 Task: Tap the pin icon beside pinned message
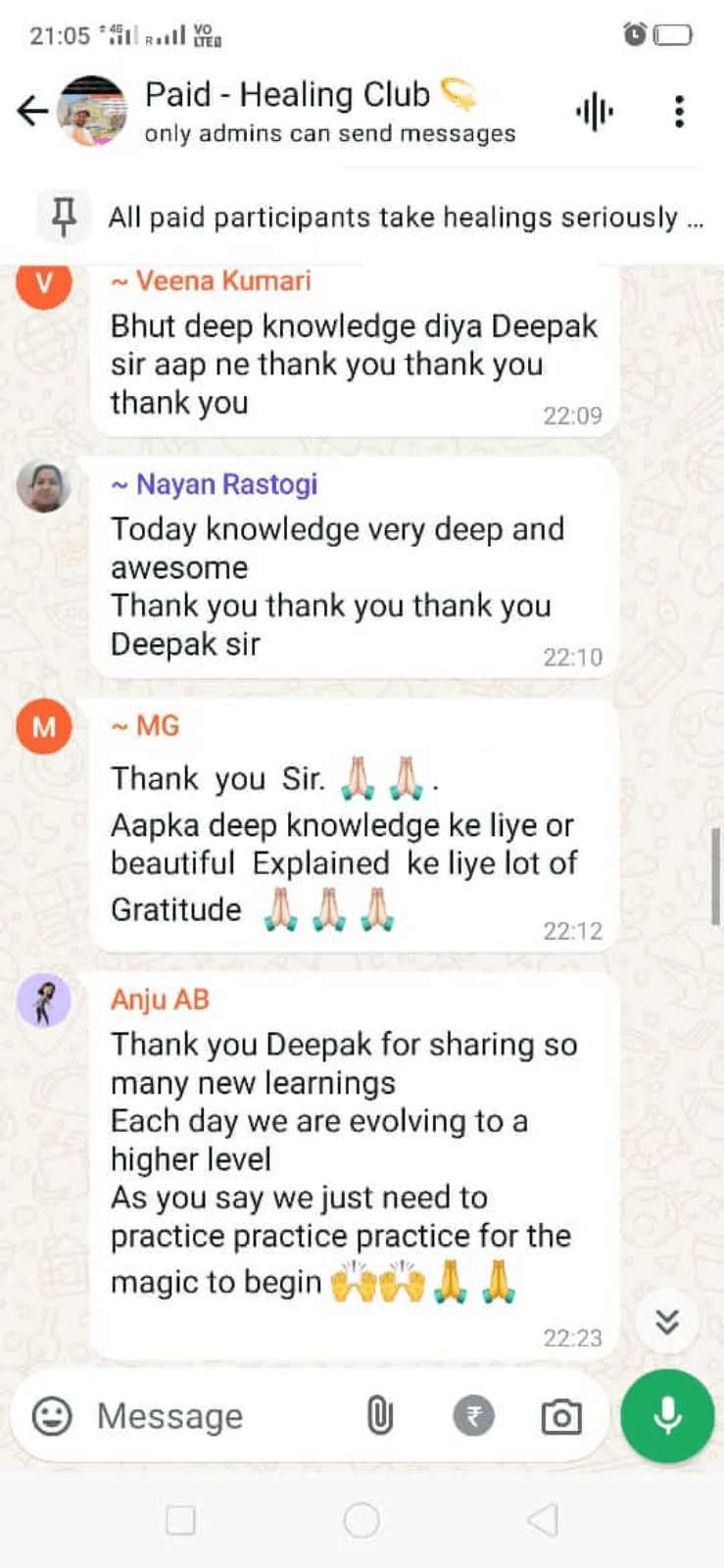64,217
